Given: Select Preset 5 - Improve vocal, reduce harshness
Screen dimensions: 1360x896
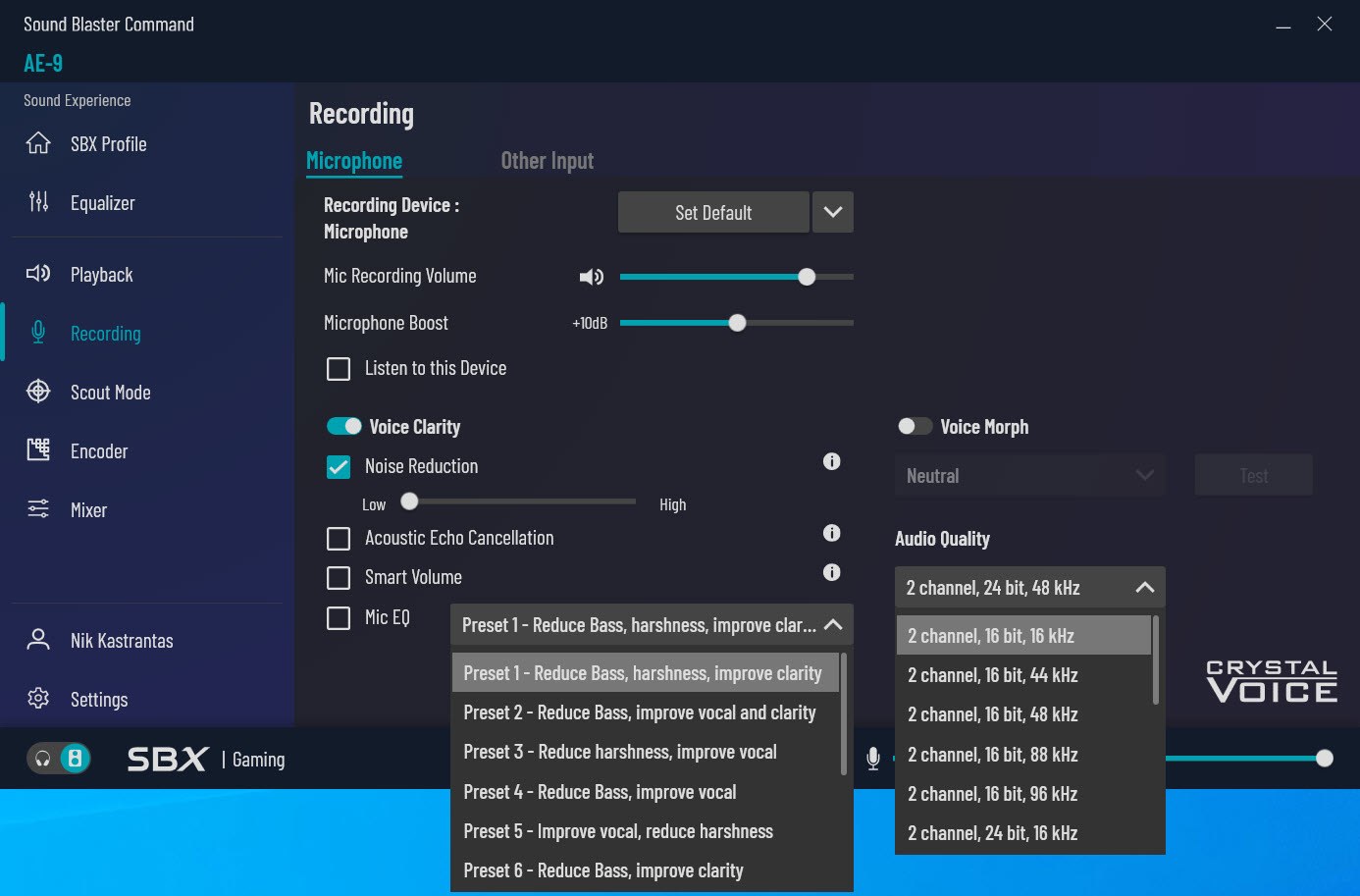Looking at the screenshot, I should coord(645,831).
